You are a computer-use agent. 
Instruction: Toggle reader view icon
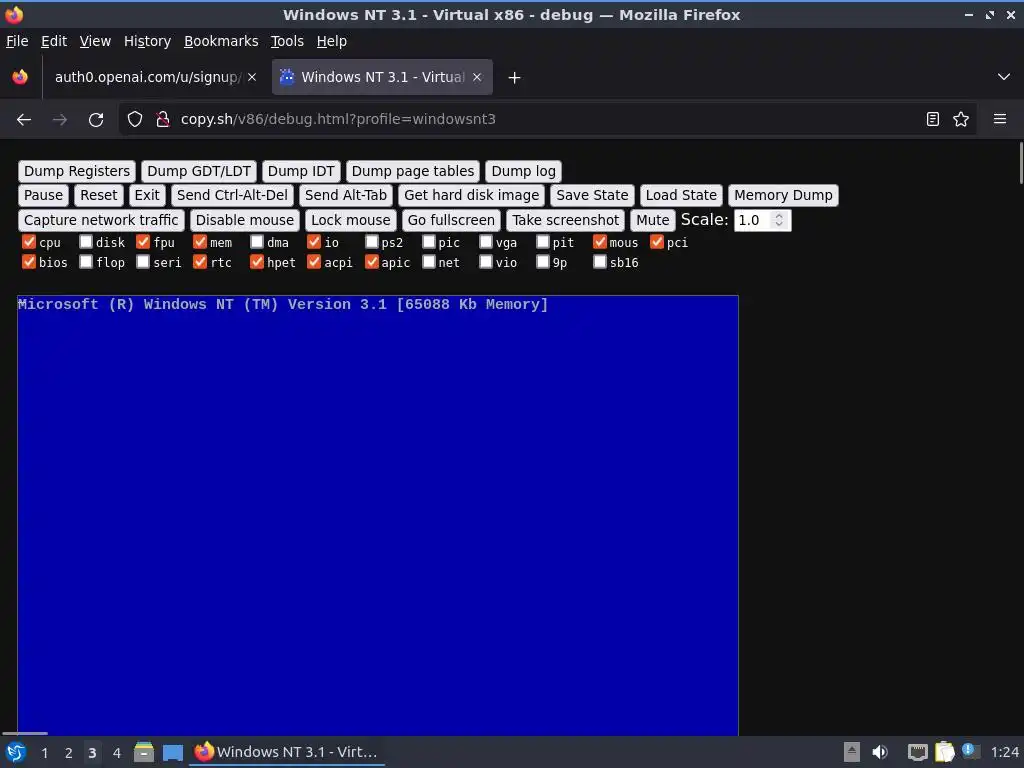tap(933, 120)
